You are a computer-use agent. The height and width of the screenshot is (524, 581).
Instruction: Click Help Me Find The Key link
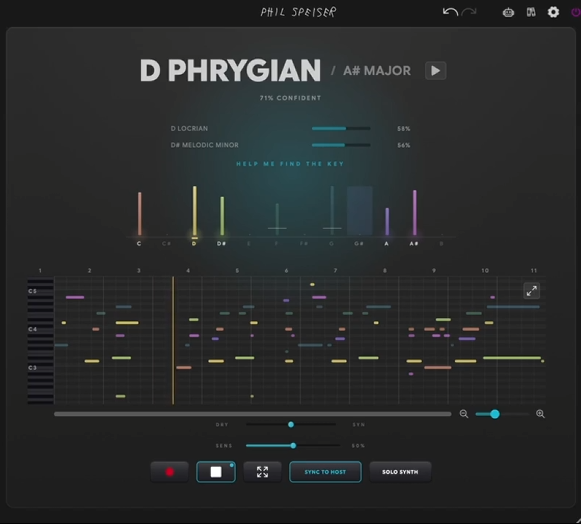[x=290, y=164]
